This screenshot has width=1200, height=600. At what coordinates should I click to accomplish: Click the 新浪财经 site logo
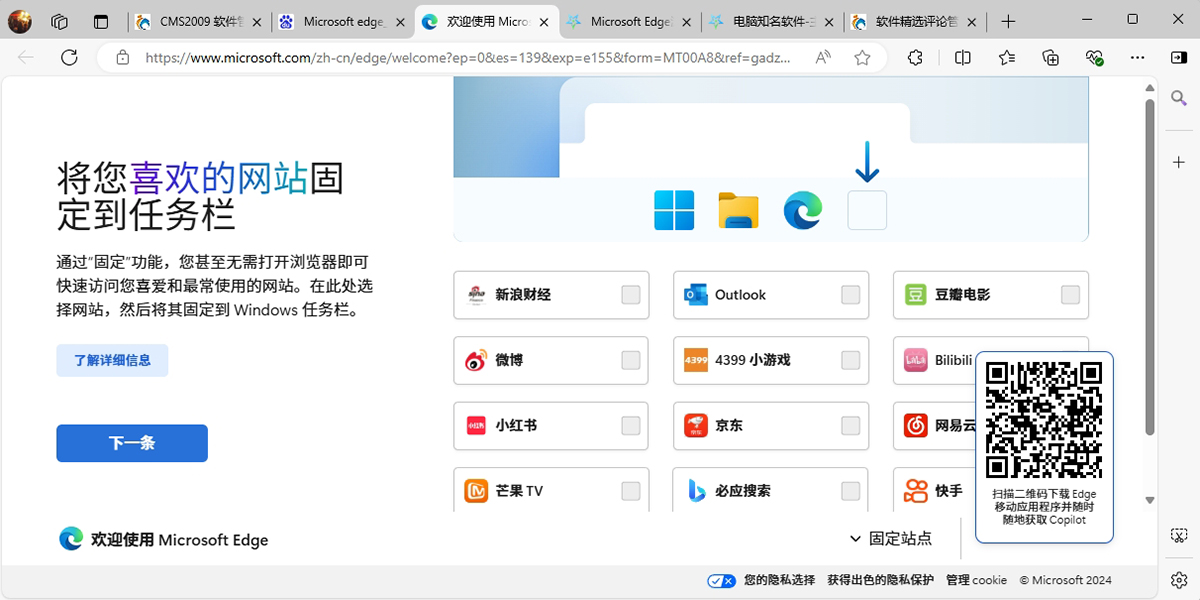point(476,295)
